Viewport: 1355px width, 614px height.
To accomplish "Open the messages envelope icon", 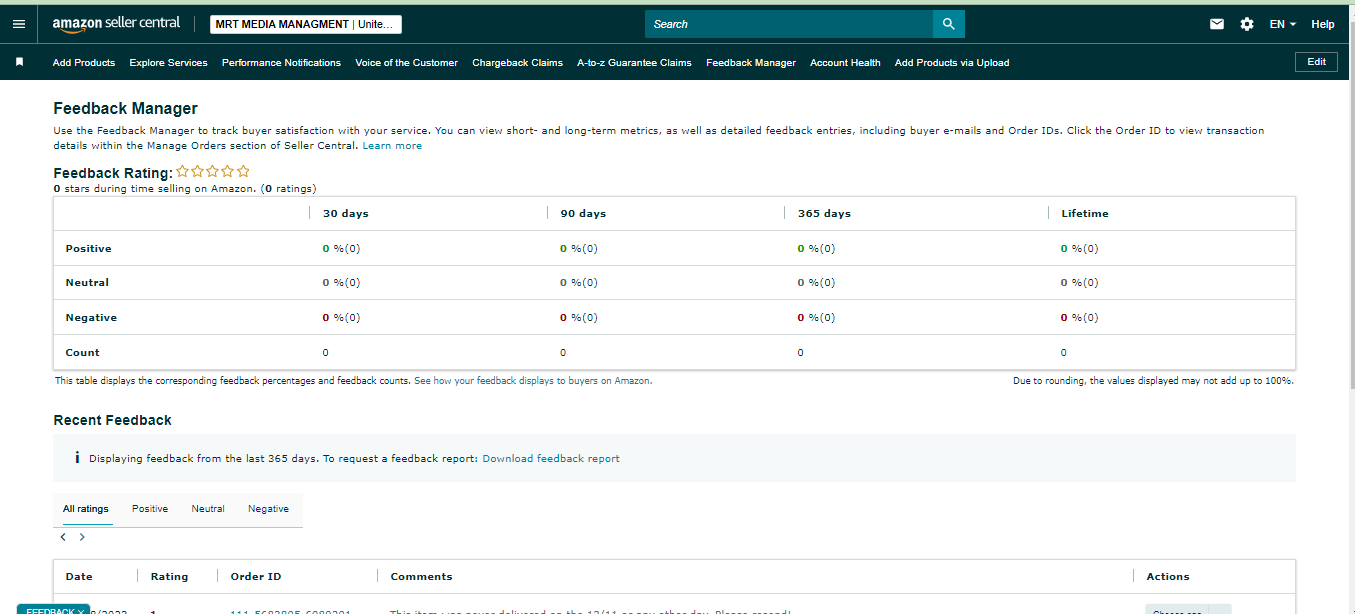I will click(1217, 24).
